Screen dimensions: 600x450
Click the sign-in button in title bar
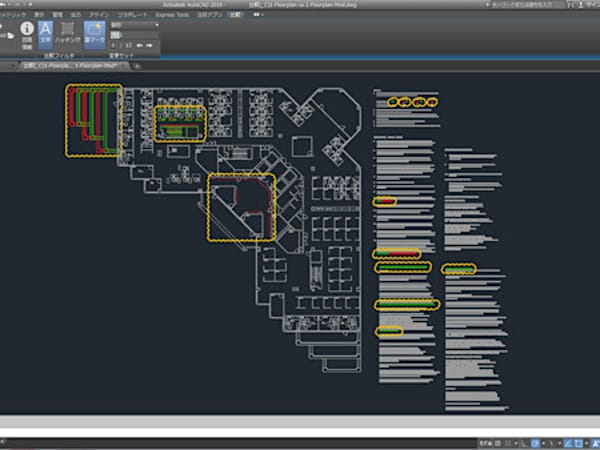(x=588, y=5)
